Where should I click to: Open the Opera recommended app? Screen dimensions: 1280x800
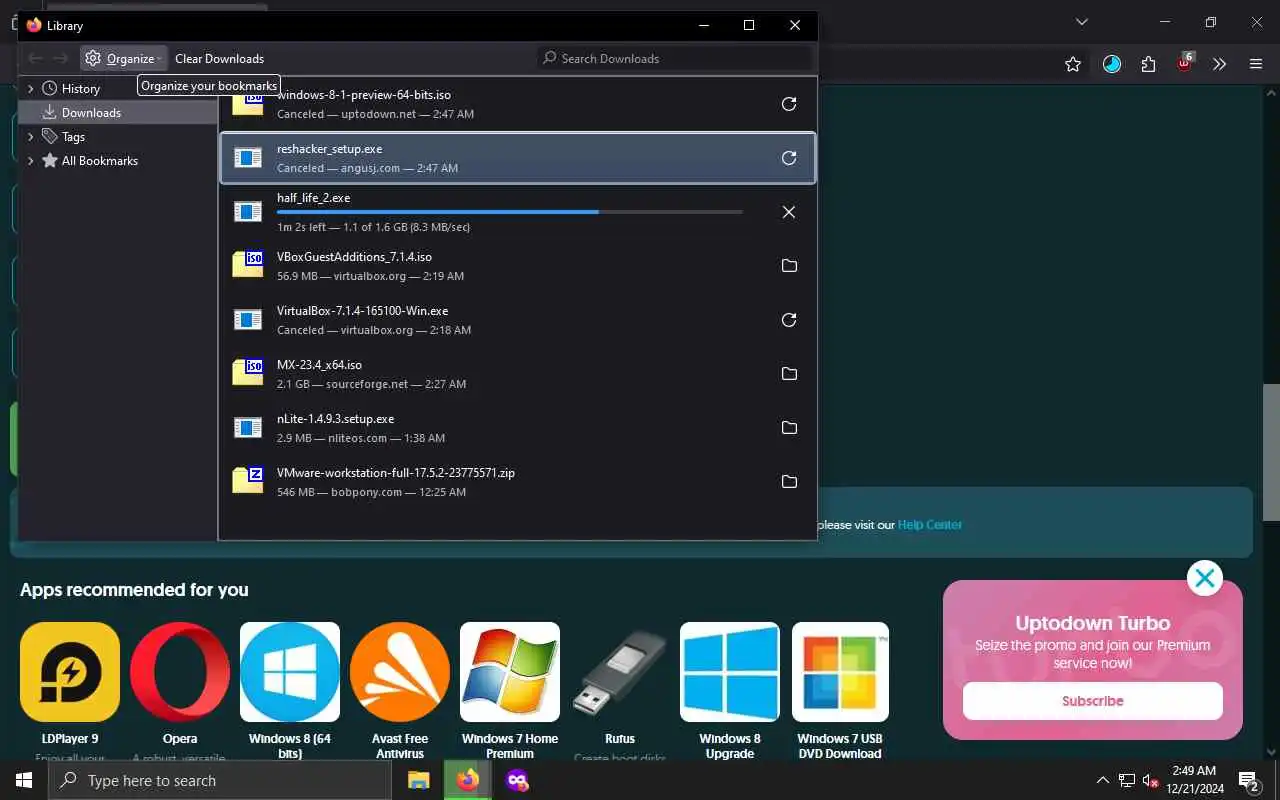click(180, 672)
